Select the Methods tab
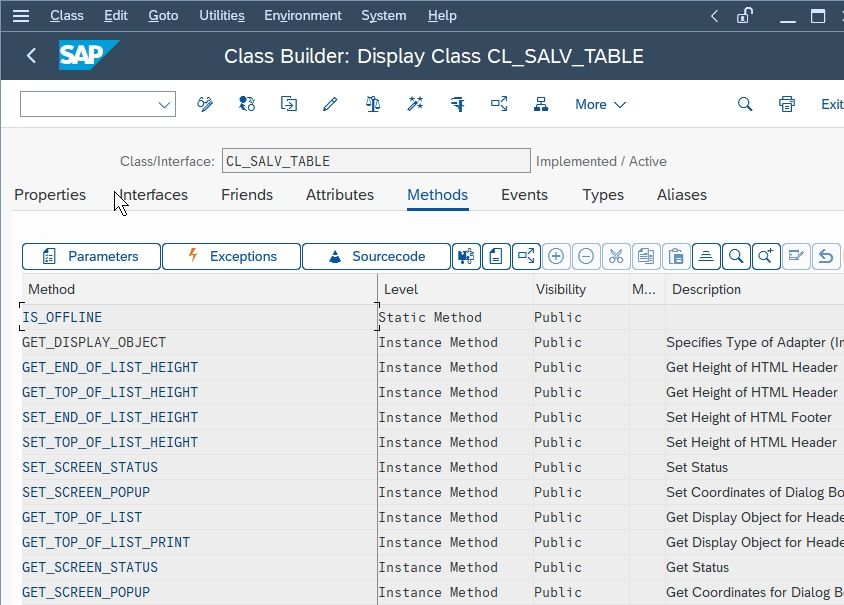 click(437, 195)
